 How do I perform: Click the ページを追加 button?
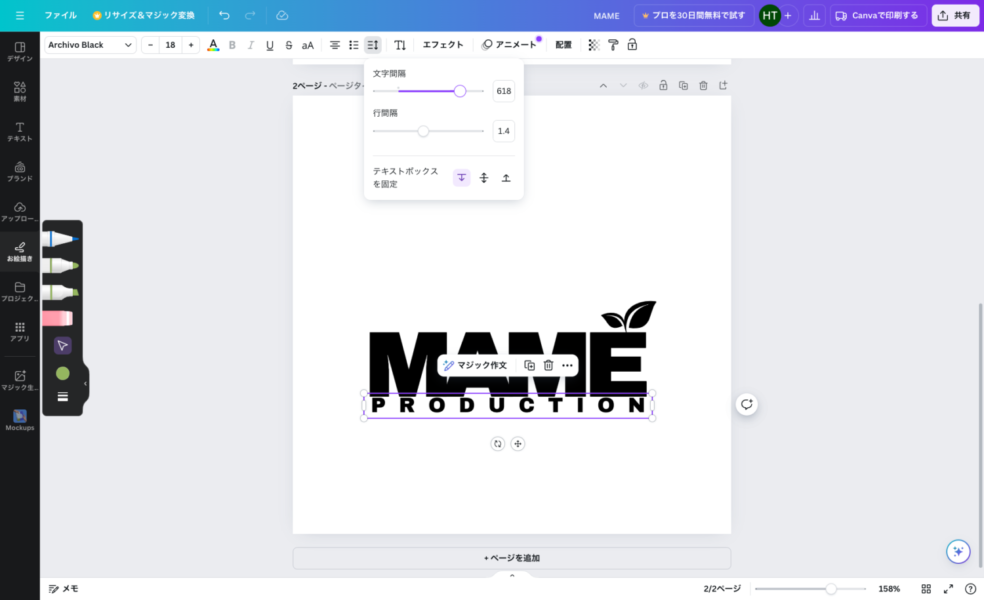pos(512,558)
